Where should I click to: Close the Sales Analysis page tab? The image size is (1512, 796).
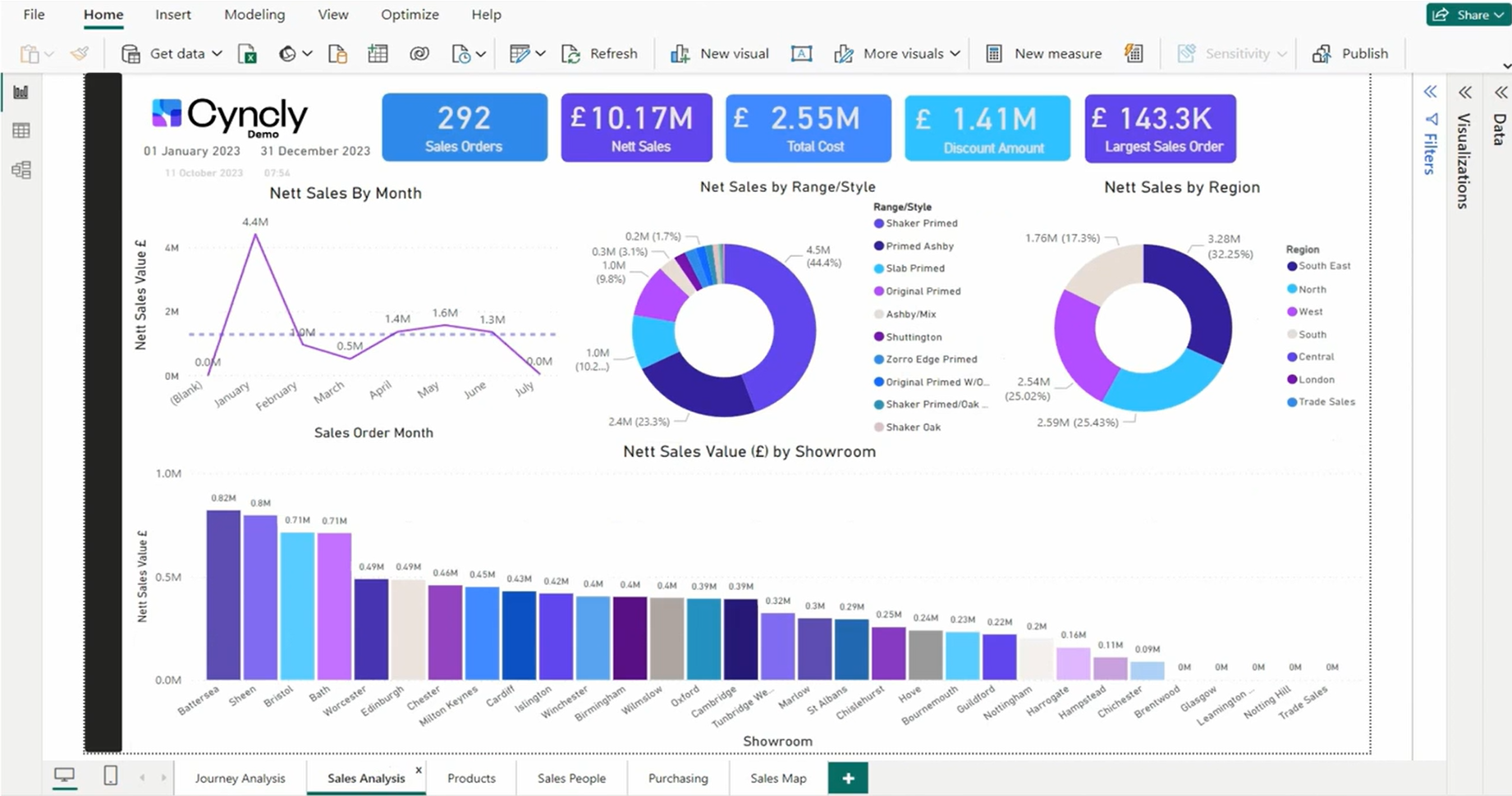click(x=419, y=770)
